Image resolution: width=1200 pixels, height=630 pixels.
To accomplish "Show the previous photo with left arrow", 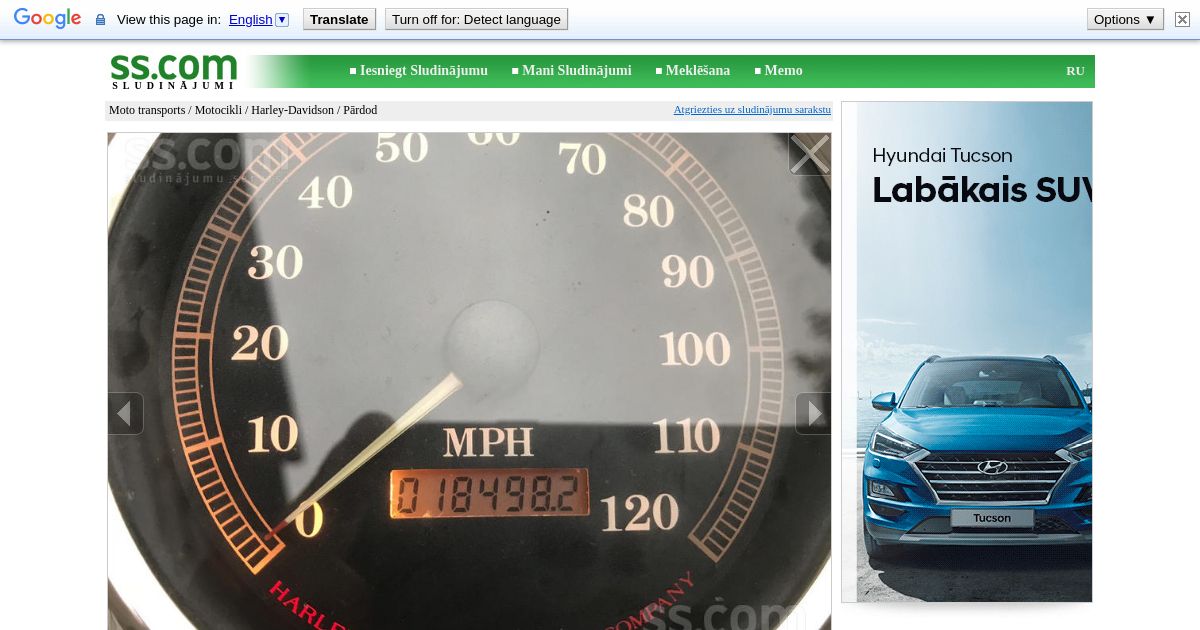I will tap(125, 413).
